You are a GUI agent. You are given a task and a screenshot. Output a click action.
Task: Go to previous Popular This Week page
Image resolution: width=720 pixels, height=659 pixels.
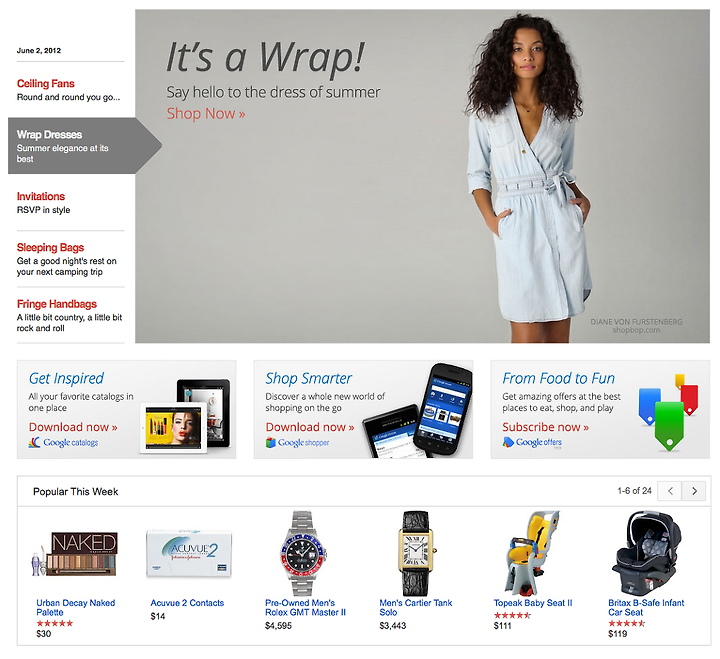(670, 491)
